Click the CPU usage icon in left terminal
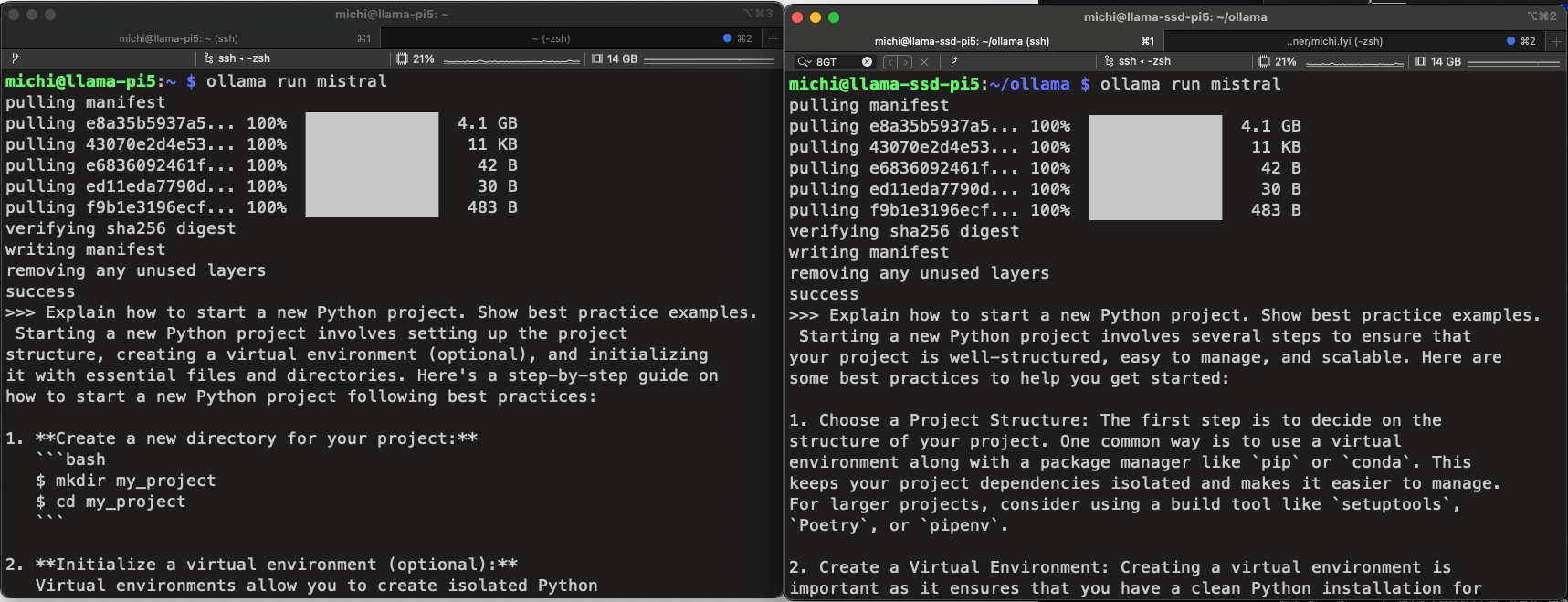Image resolution: width=1568 pixels, height=602 pixels. tap(402, 58)
